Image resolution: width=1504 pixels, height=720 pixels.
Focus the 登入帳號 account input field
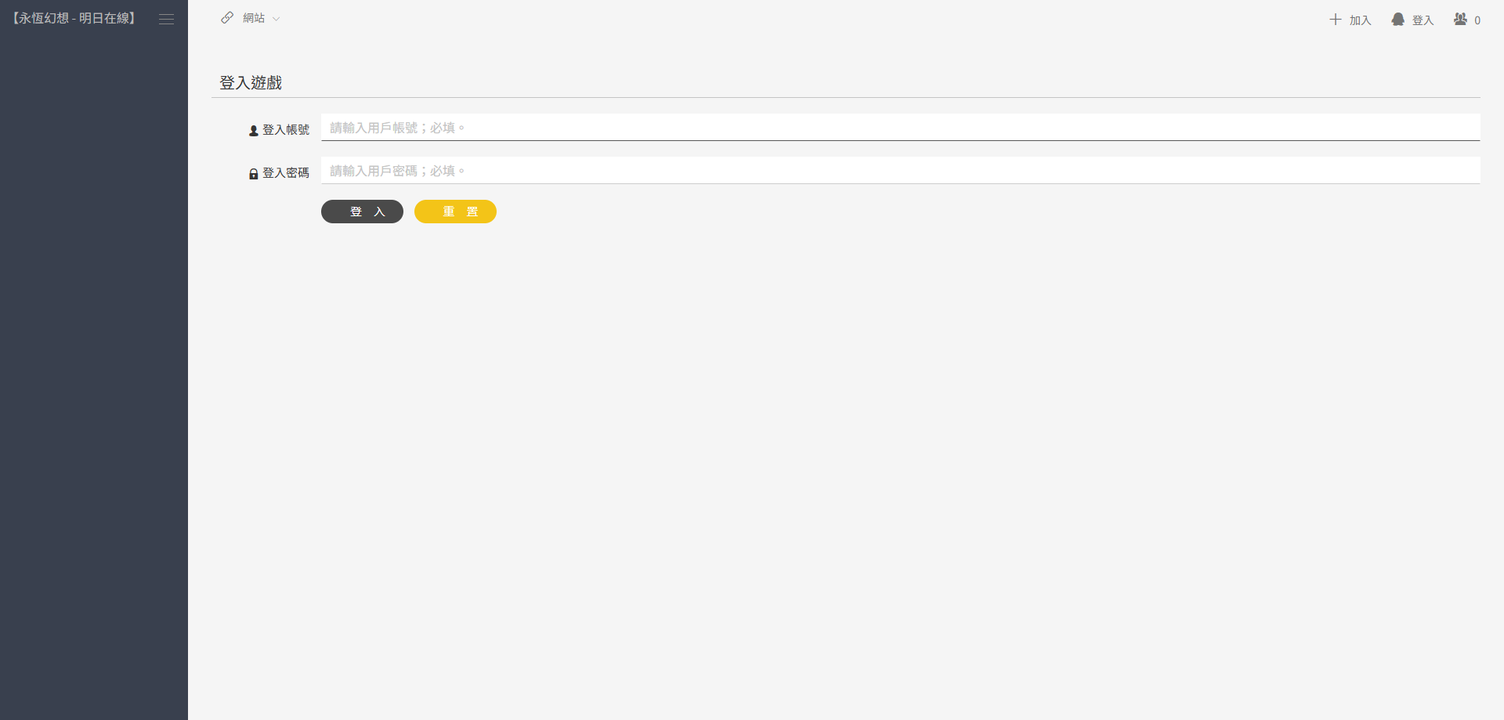pyautogui.click(x=900, y=128)
